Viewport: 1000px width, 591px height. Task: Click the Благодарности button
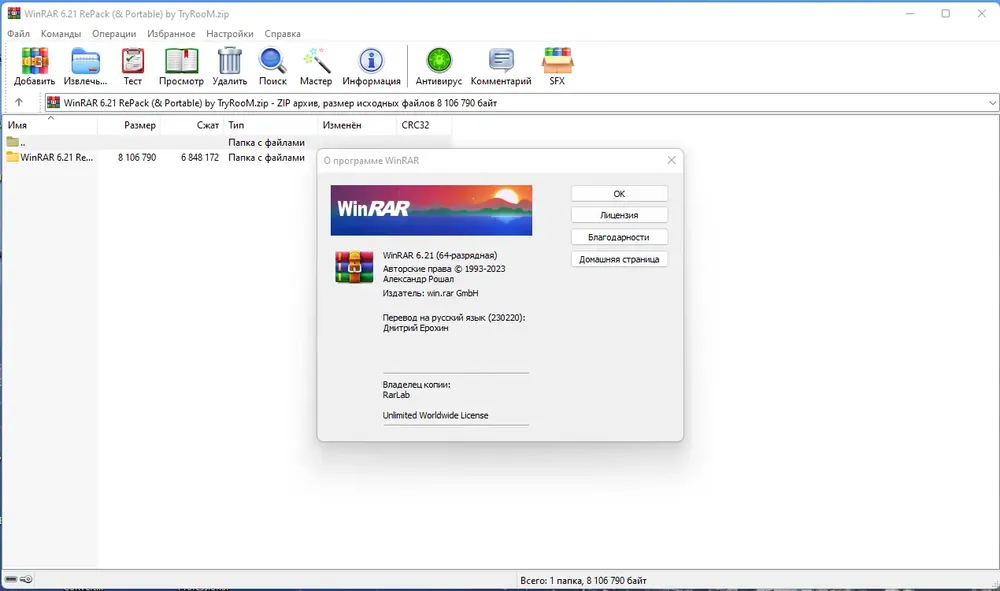pos(619,237)
